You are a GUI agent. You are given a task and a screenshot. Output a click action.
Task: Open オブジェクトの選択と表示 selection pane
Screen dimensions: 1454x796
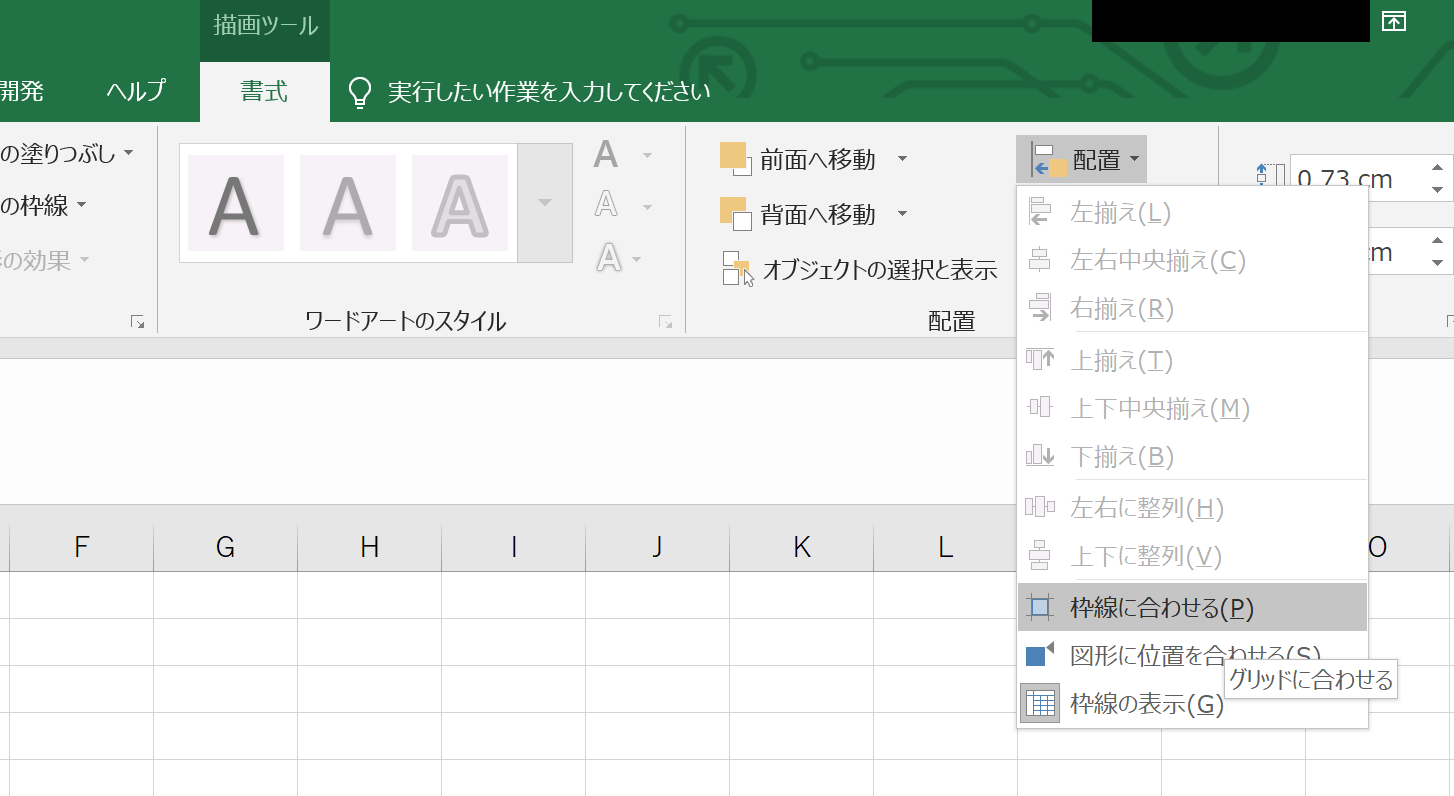(x=859, y=269)
